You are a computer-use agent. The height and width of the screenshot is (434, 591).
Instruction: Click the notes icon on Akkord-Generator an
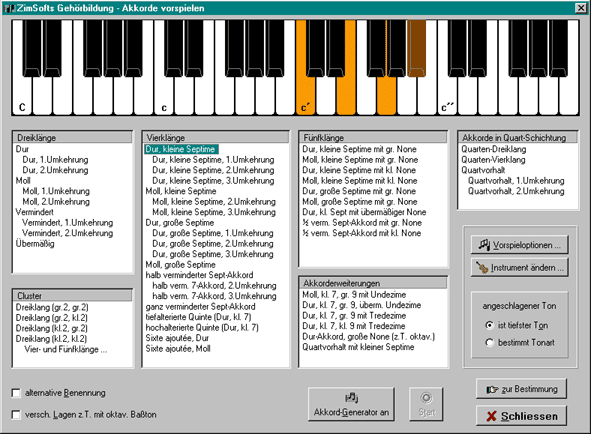(351, 397)
